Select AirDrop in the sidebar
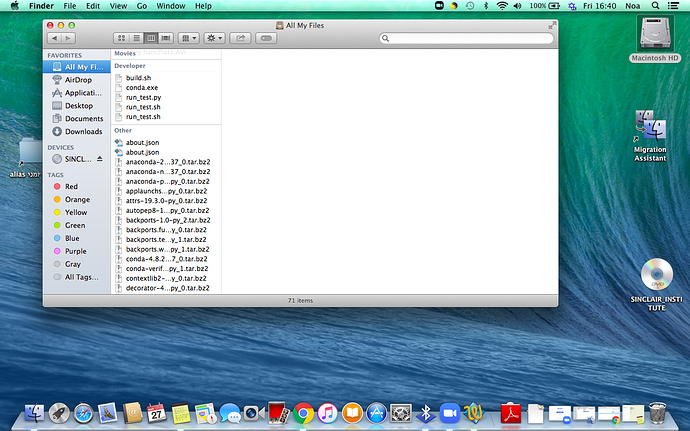 click(78, 79)
